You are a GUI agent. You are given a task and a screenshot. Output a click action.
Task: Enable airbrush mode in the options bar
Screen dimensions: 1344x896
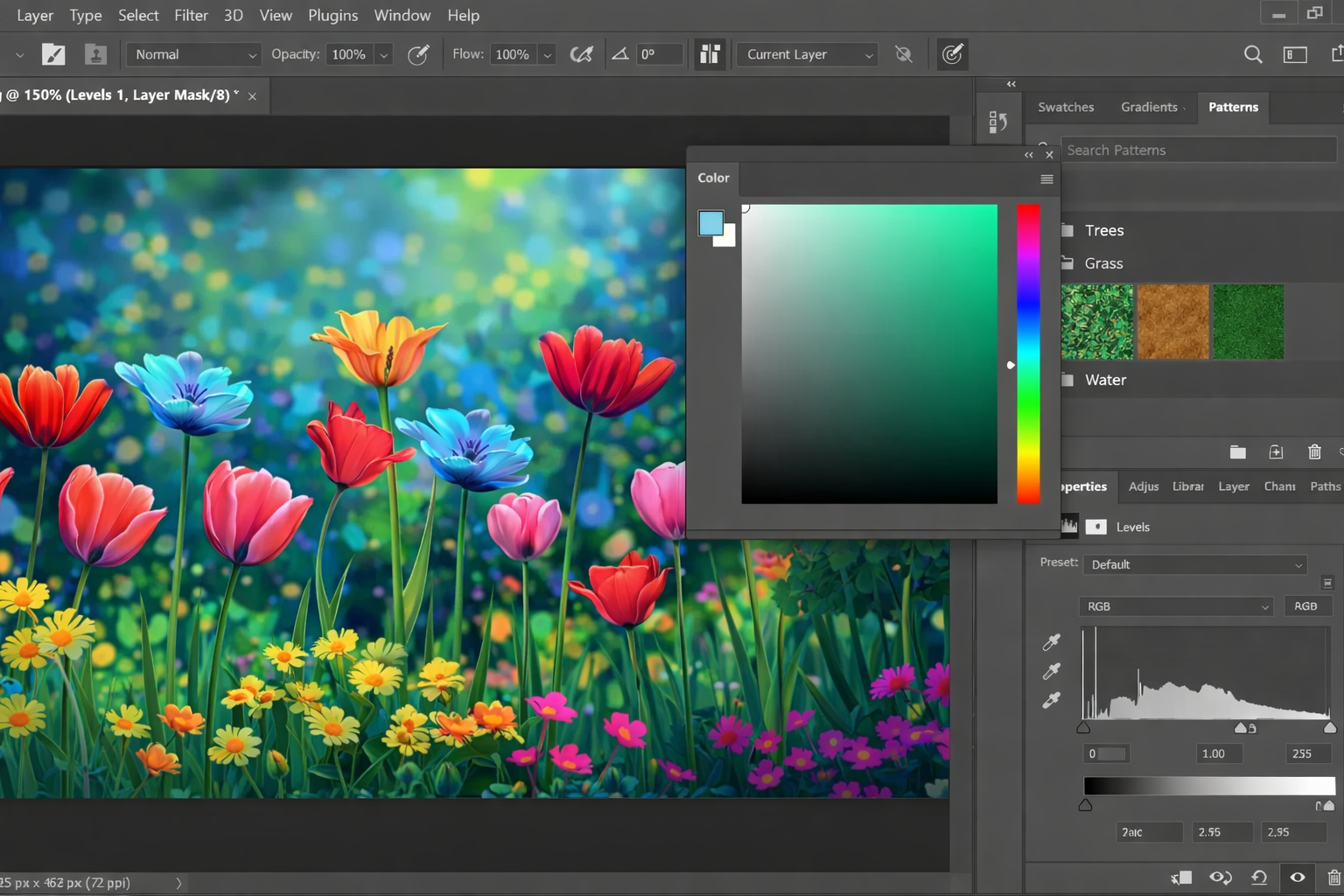coord(582,54)
